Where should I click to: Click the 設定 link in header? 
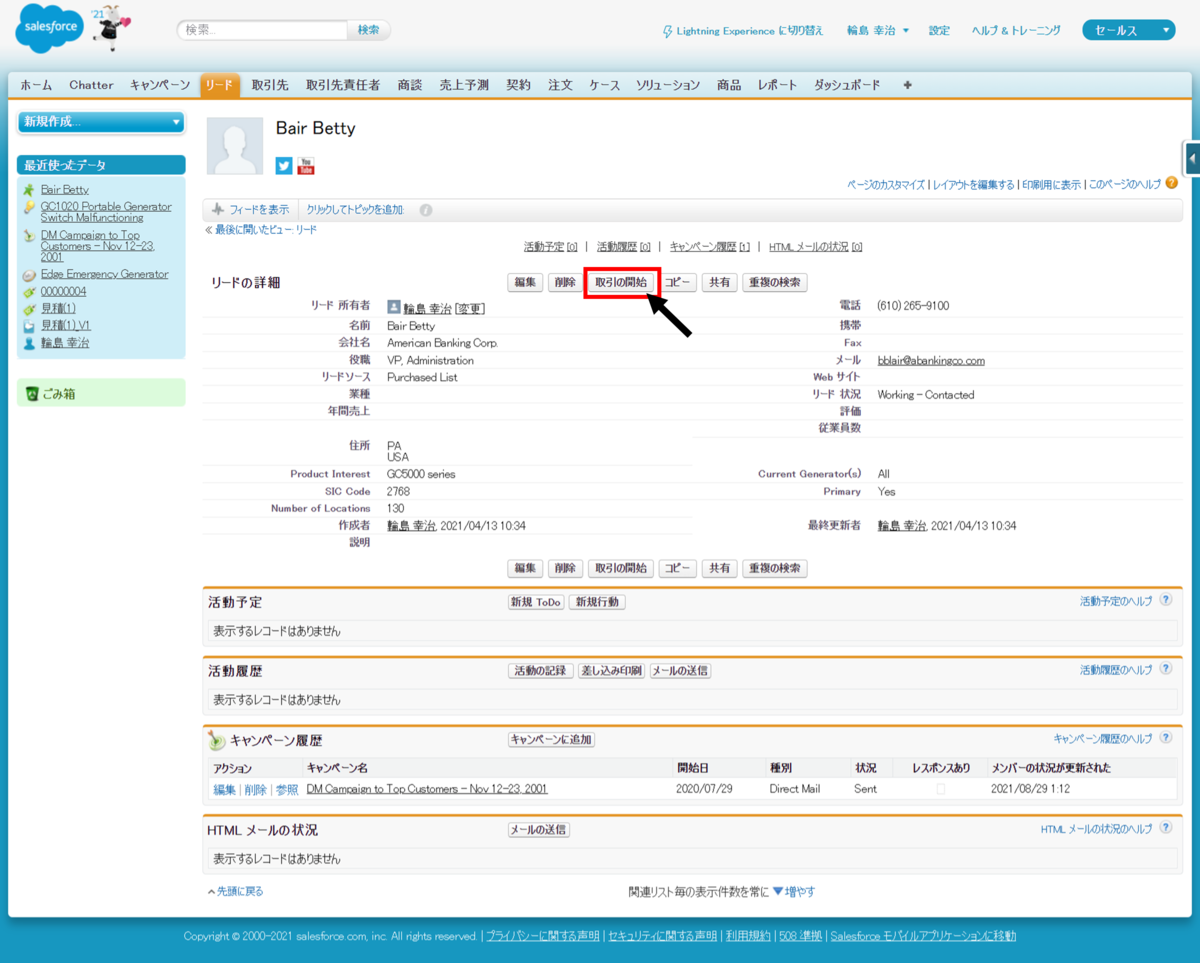[x=939, y=31]
